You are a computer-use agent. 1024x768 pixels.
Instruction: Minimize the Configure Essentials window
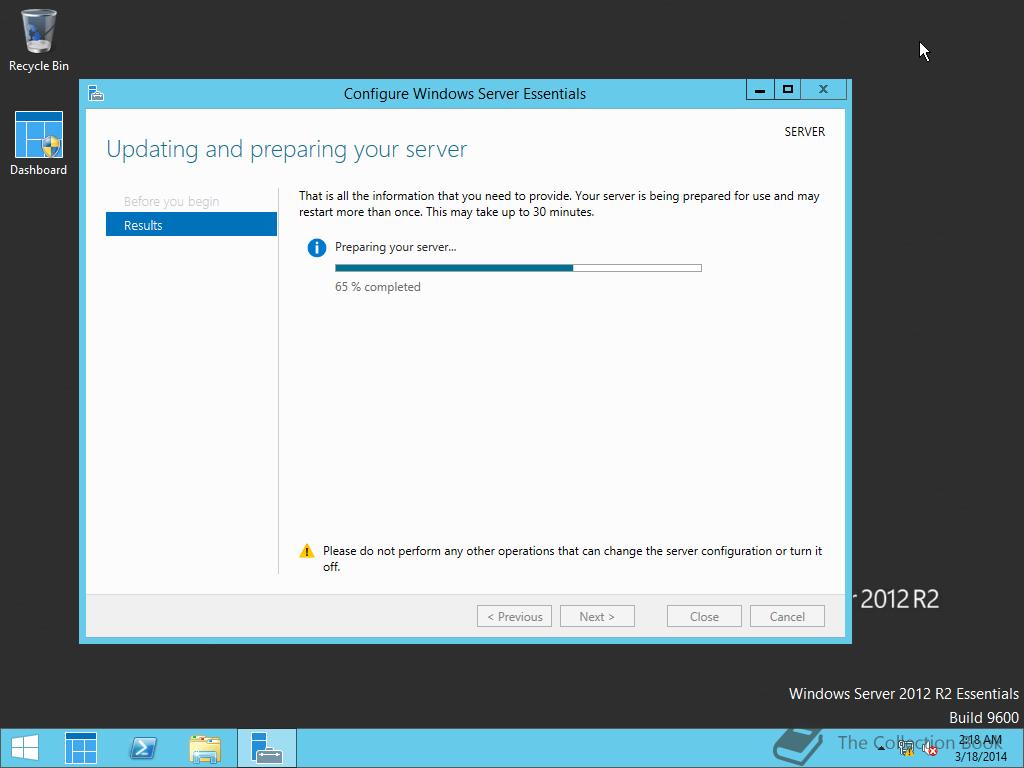760,89
